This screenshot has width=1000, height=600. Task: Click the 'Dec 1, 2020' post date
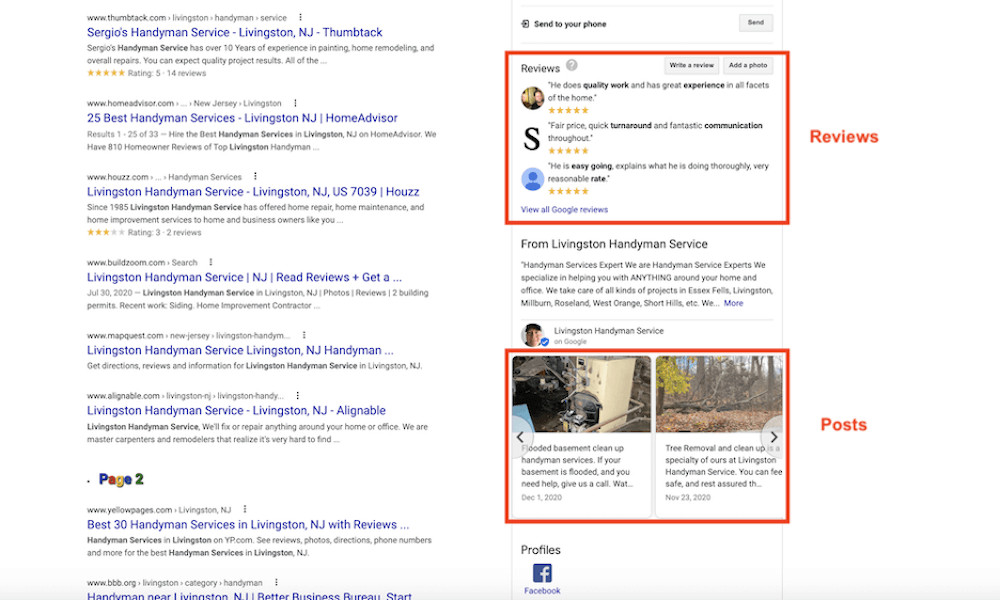(x=541, y=497)
